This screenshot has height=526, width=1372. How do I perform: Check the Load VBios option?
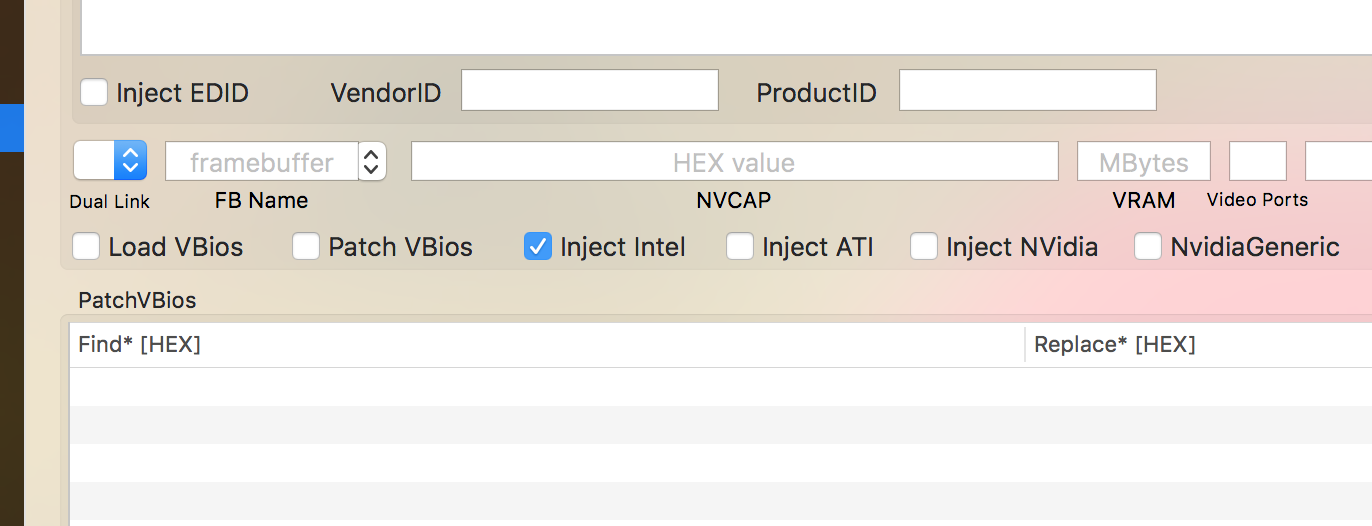click(87, 246)
